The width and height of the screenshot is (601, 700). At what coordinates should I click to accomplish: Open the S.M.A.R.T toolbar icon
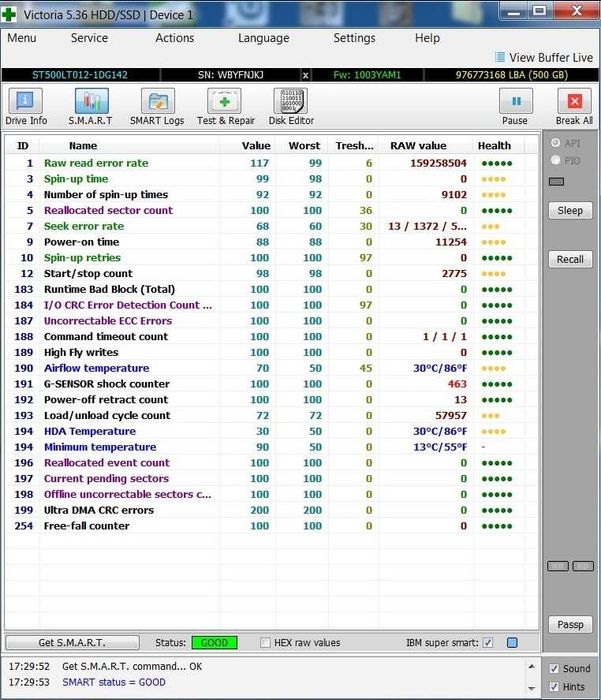coord(91,101)
